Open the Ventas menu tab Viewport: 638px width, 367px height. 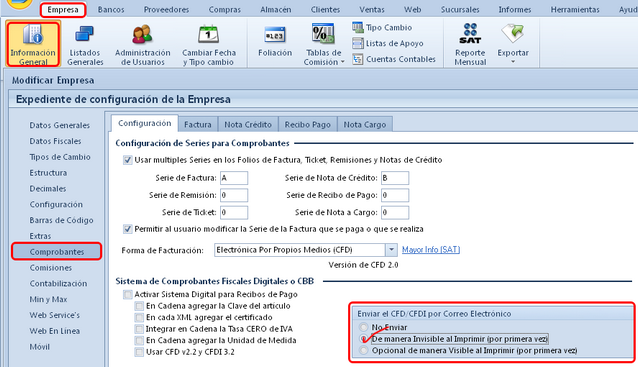(371, 9)
